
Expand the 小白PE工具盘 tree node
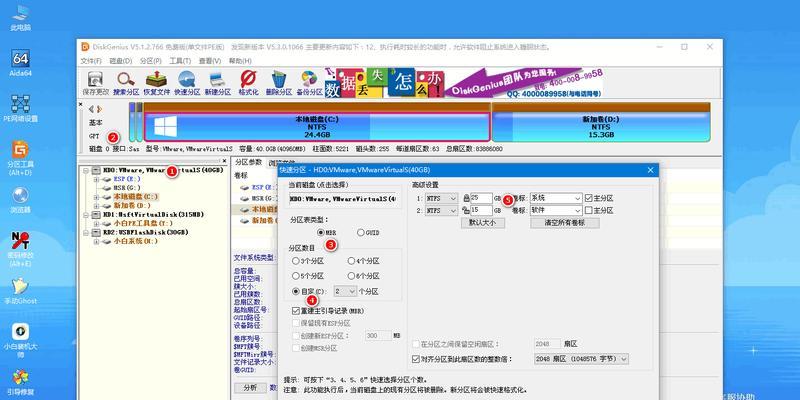(x=96, y=223)
